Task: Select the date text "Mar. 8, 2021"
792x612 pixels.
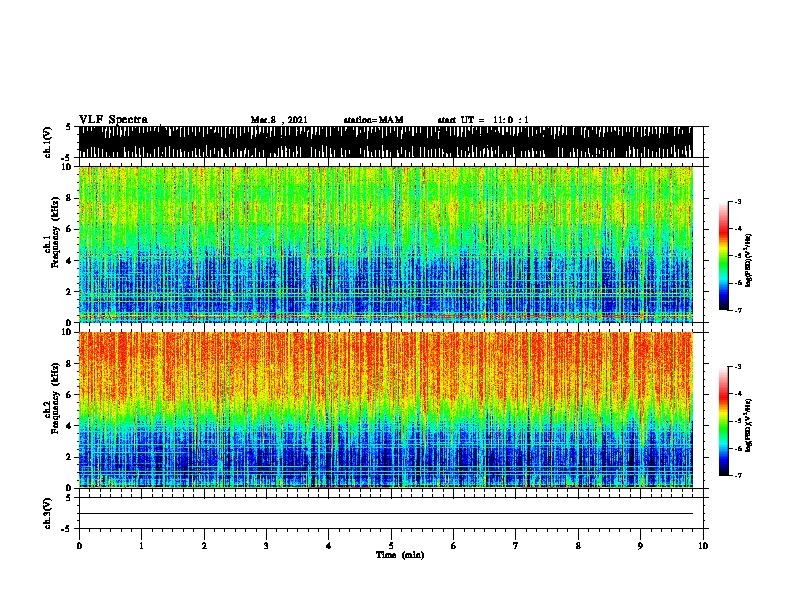Action: click(279, 120)
